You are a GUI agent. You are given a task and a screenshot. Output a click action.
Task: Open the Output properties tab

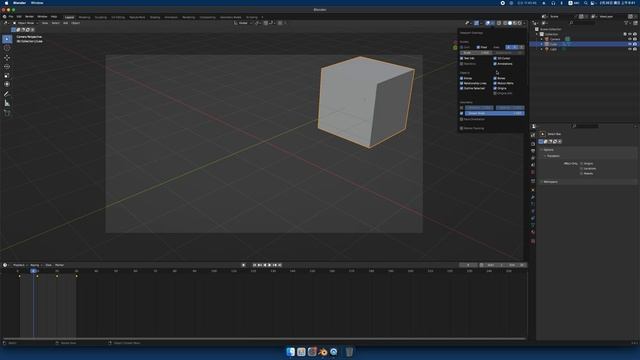(533, 151)
